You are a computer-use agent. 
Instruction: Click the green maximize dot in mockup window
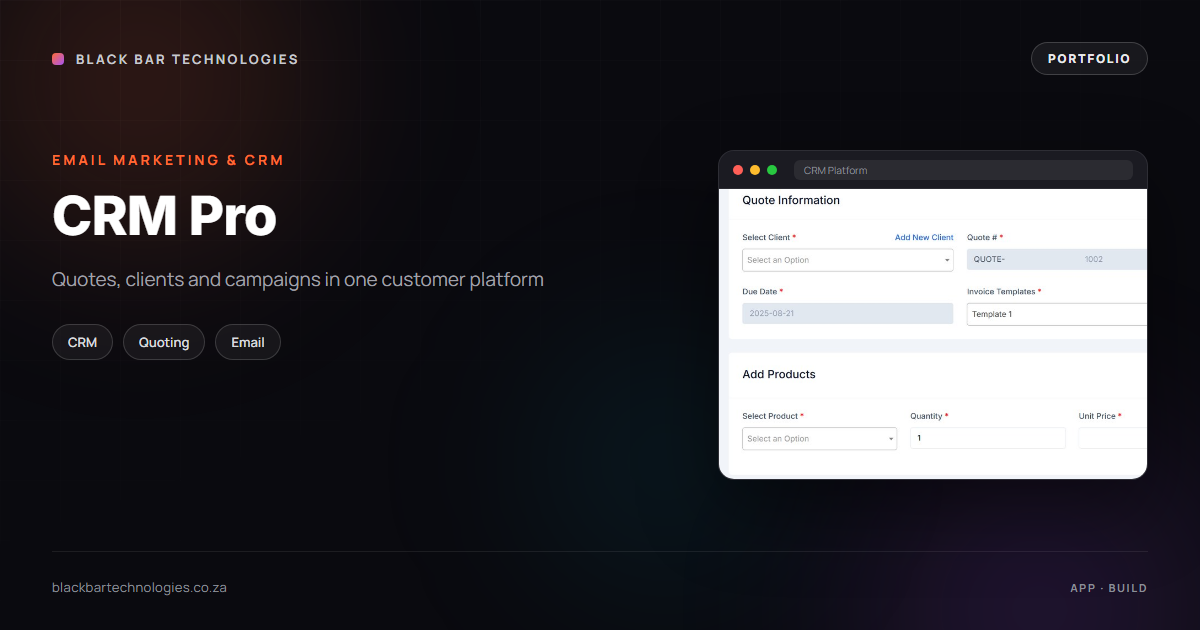[x=772, y=170]
